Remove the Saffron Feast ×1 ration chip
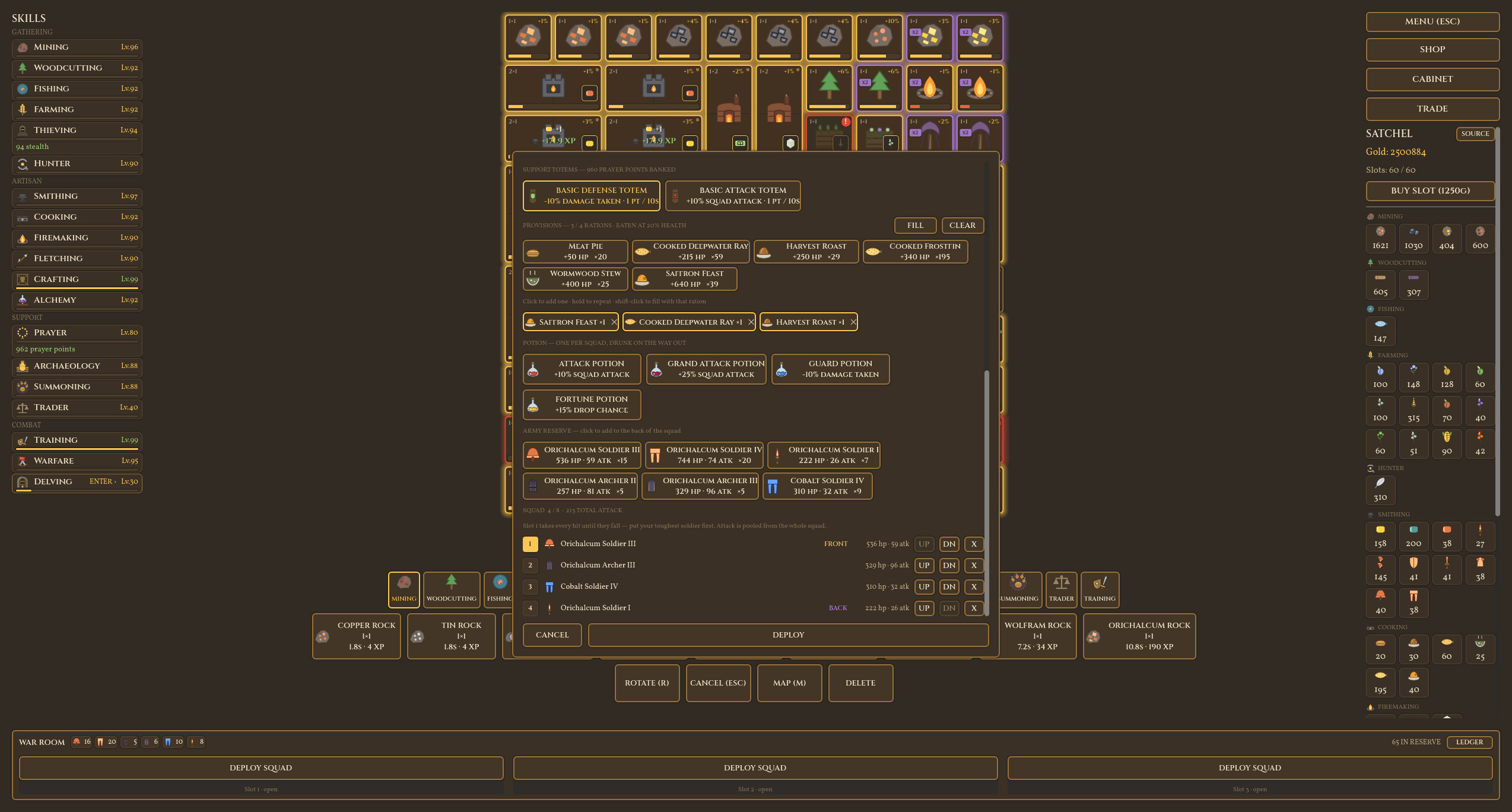Image resolution: width=1512 pixels, height=812 pixels. pos(614,322)
